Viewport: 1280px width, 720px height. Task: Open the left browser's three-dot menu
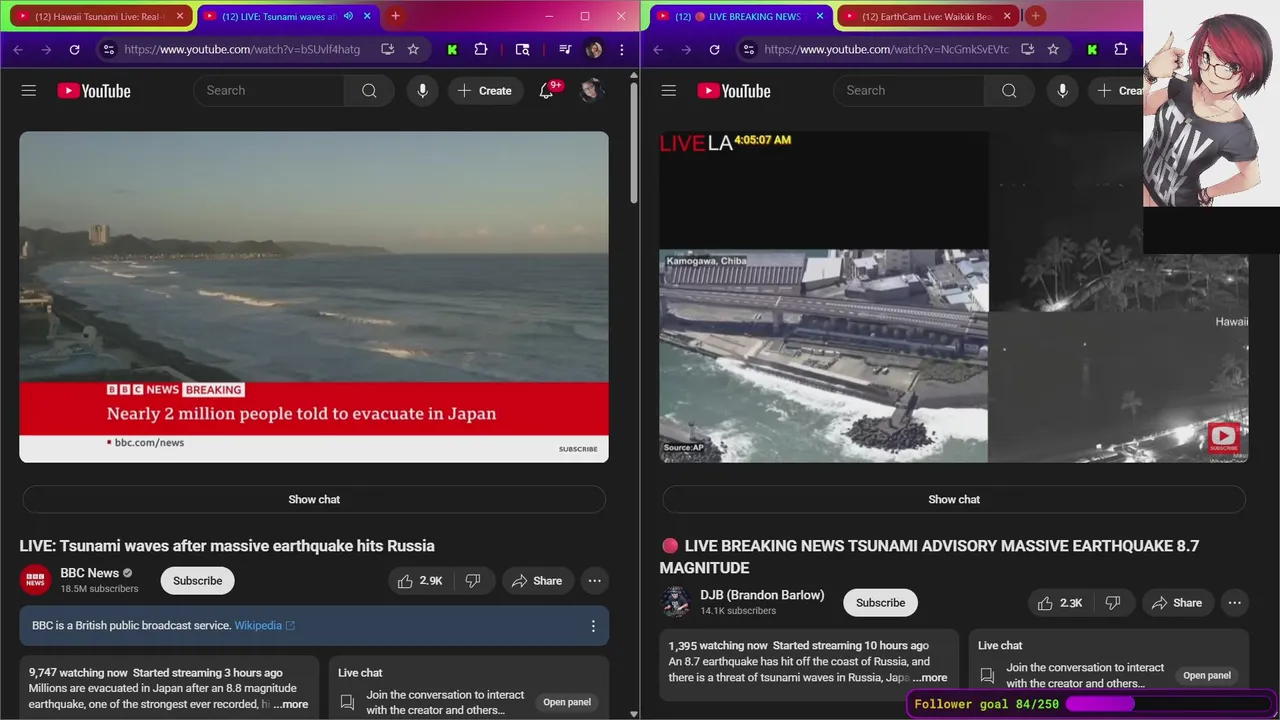pyautogui.click(x=622, y=49)
